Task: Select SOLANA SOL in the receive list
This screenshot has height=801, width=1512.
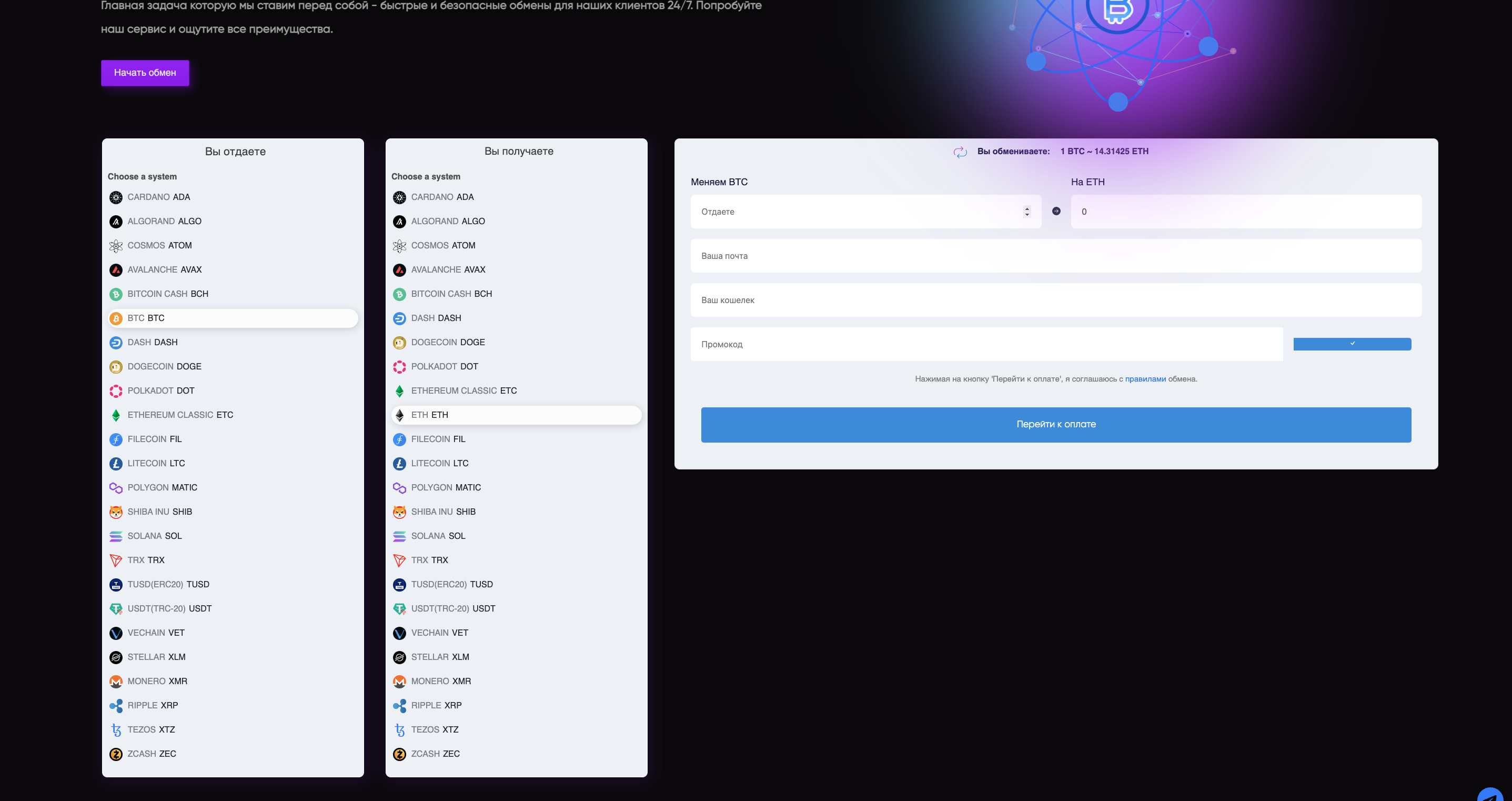Action: [x=438, y=536]
